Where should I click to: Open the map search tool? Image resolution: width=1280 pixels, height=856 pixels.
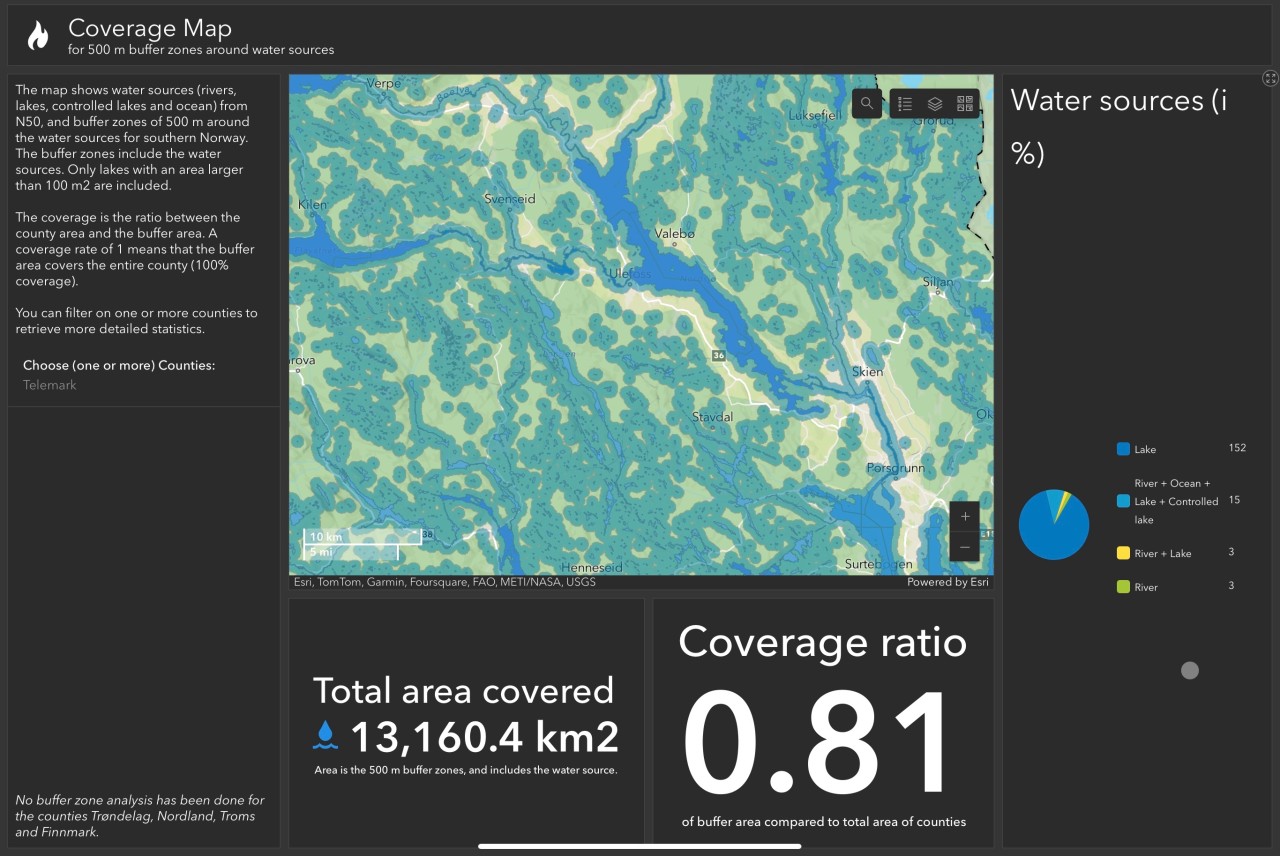coord(867,104)
